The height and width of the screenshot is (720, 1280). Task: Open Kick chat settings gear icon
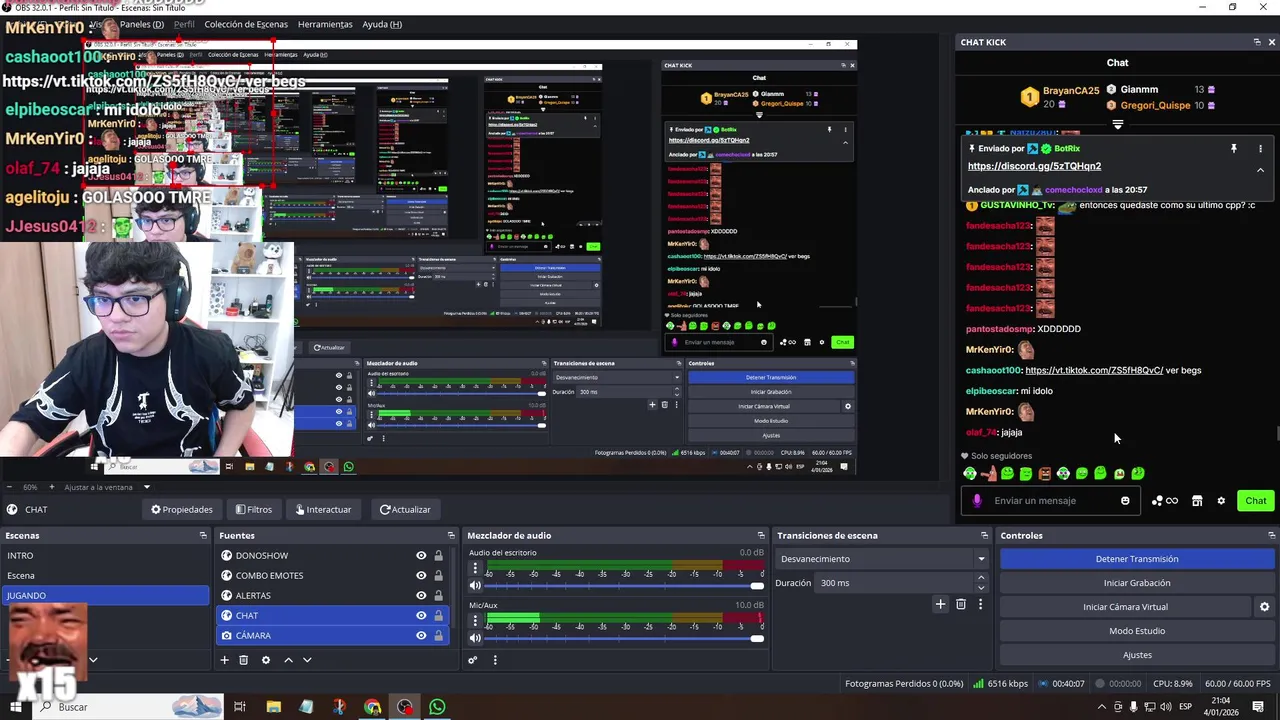pos(1221,501)
